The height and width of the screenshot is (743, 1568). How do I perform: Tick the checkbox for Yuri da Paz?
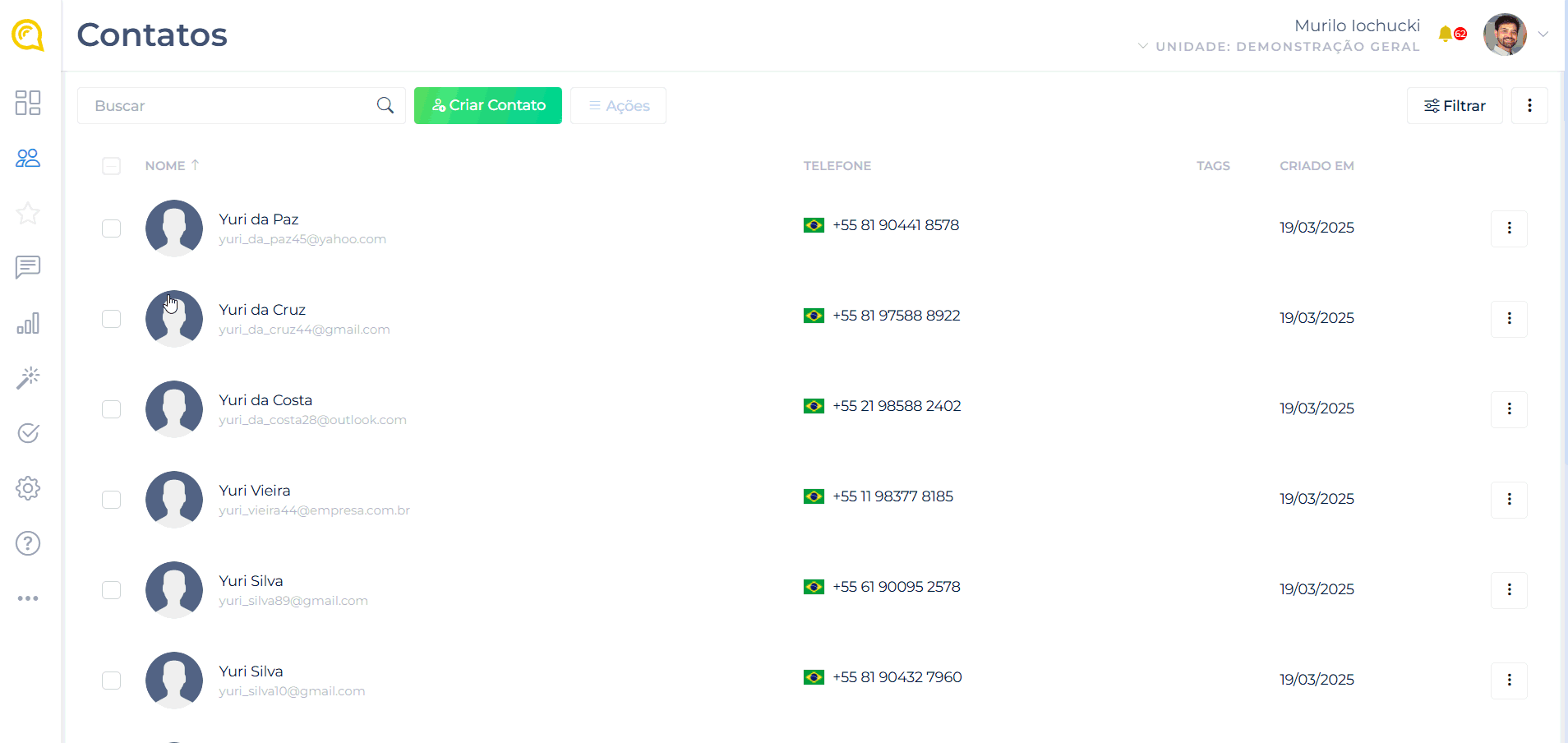112,228
